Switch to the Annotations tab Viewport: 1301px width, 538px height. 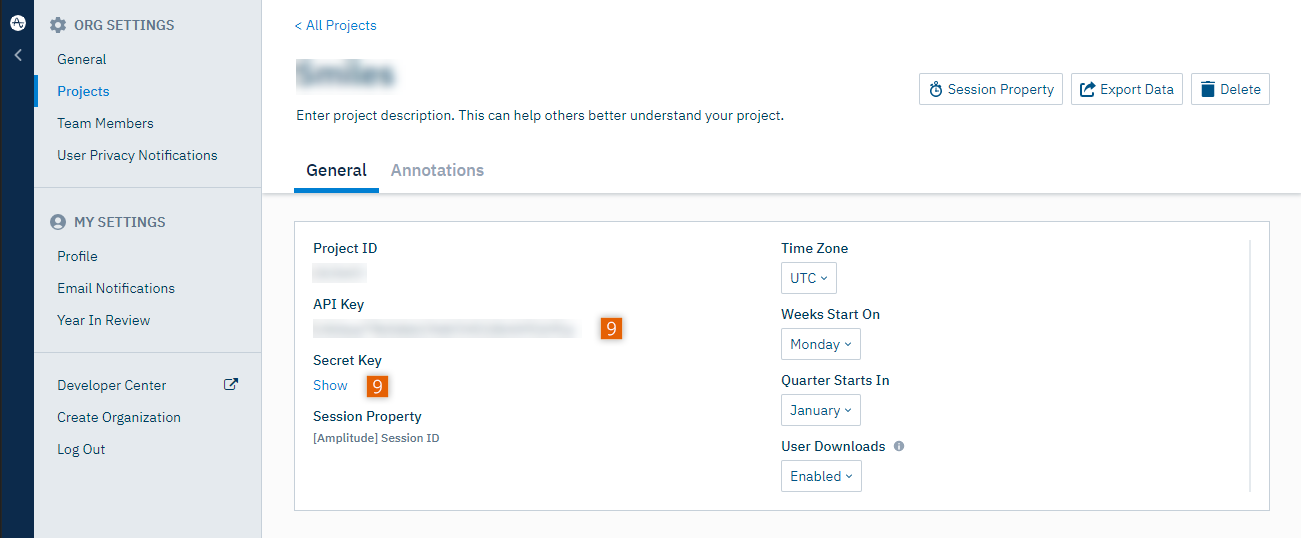[x=437, y=170]
